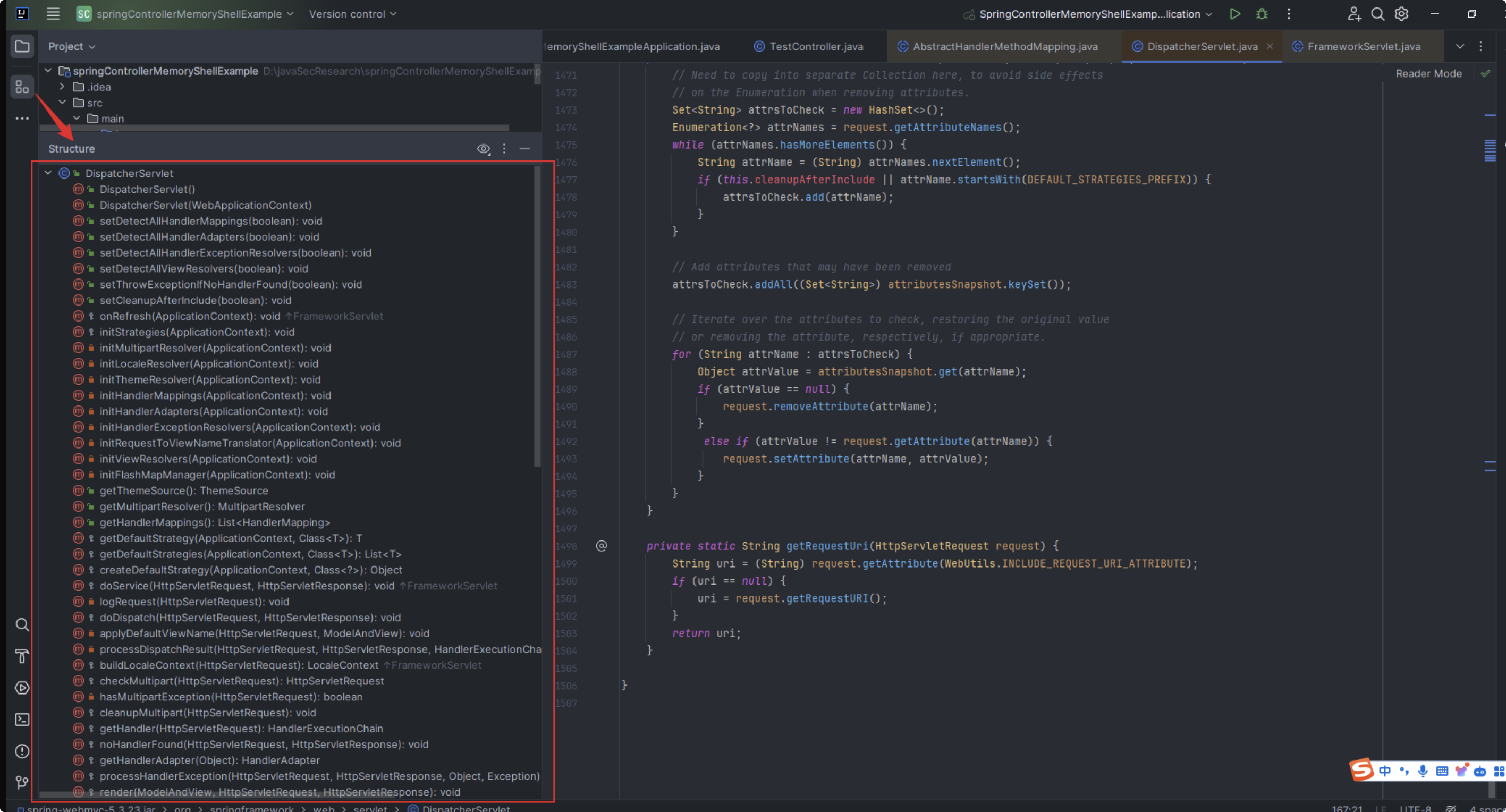The height and width of the screenshot is (812, 1506).
Task: Click the Structure panel vertical scrollbar
Action: pos(537,316)
